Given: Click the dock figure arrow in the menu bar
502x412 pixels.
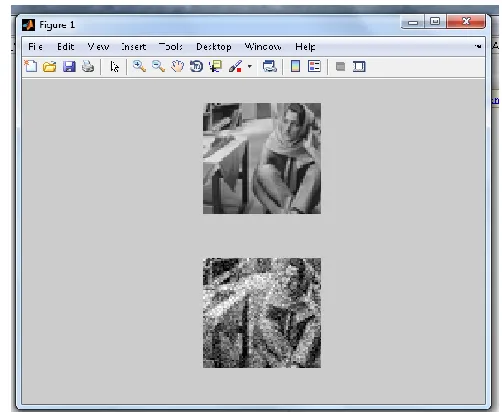Looking at the screenshot, I should coord(478,46).
